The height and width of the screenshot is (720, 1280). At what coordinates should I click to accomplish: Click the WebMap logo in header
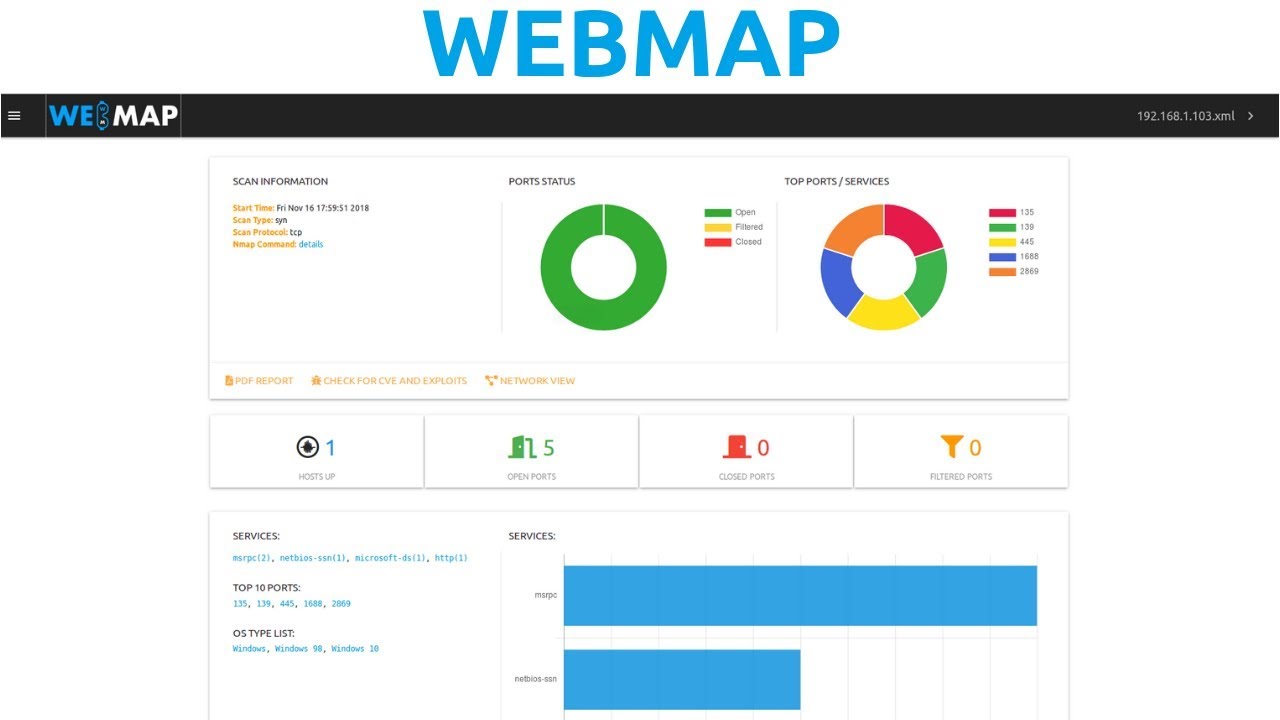(113, 116)
